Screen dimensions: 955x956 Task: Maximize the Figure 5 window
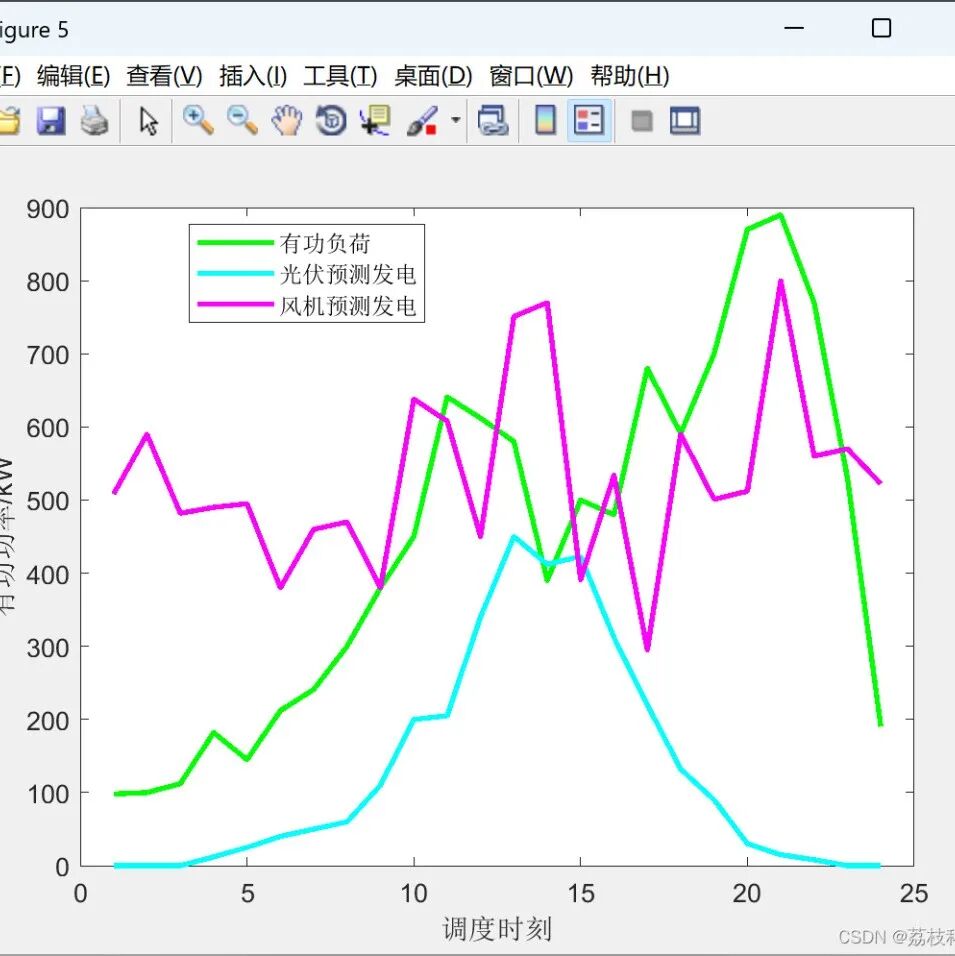[881, 28]
